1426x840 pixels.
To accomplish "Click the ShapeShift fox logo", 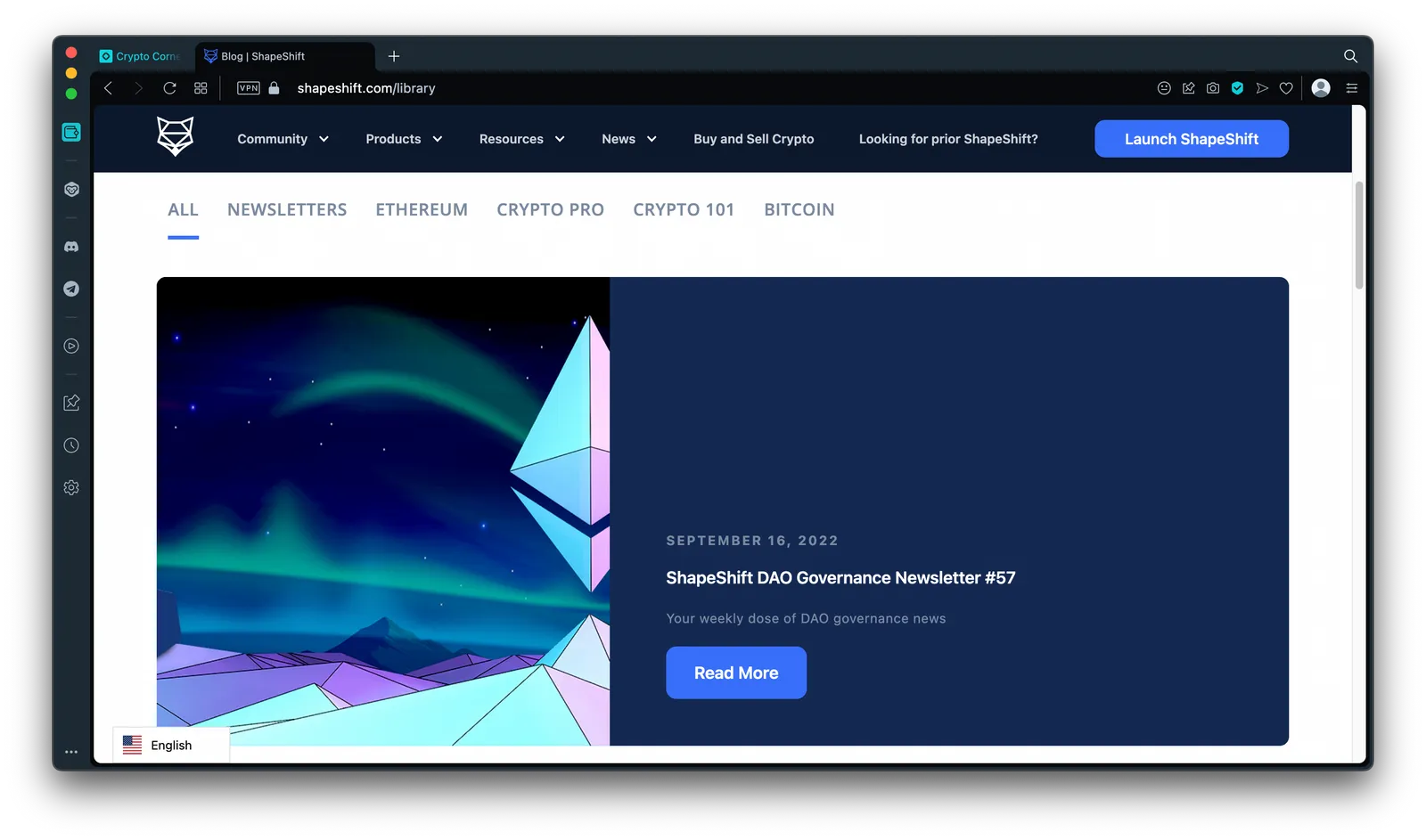I will tap(176, 136).
